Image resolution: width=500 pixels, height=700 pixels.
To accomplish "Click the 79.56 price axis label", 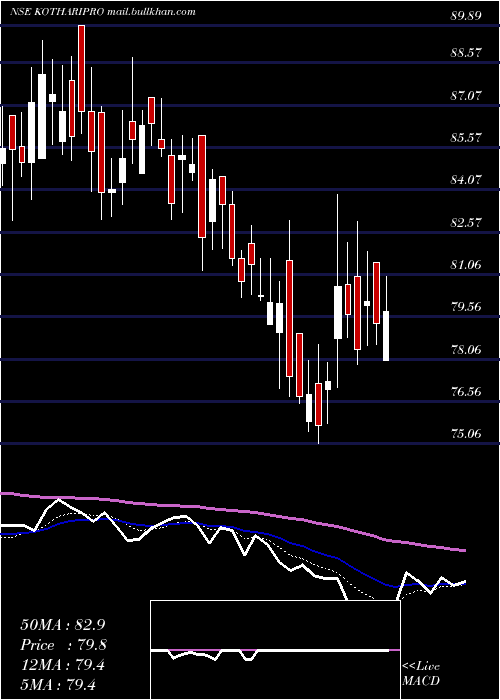I will point(467,307).
